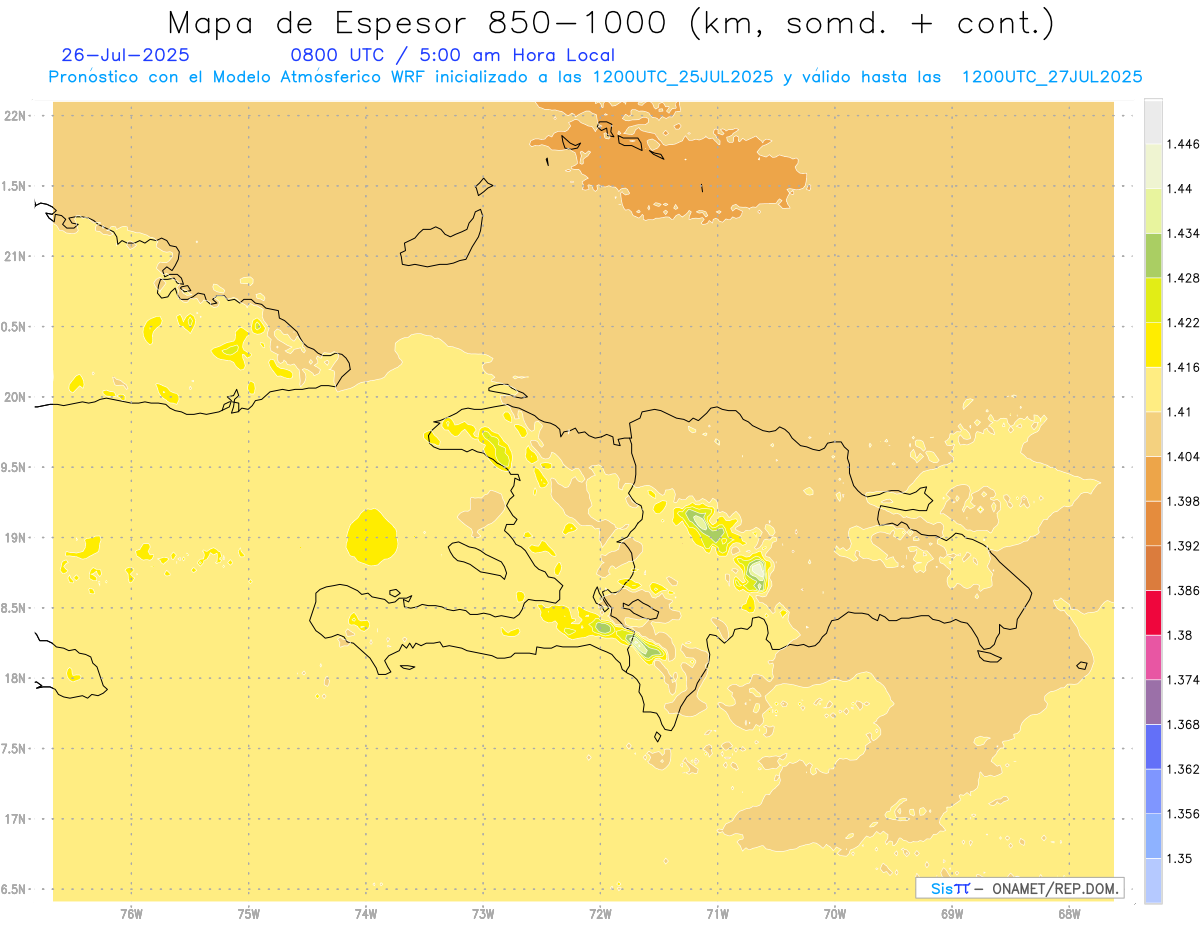
Task: Click the legend swatch between 1.35 and 1.356
Action: pyautogui.click(x=1153, y=835)
